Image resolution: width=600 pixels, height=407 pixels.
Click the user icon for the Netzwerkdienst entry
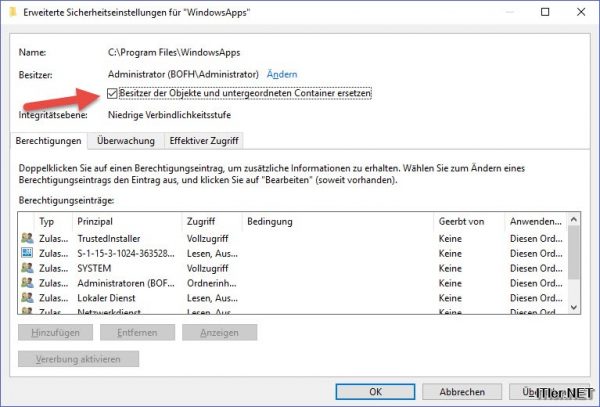pos(26,313)
